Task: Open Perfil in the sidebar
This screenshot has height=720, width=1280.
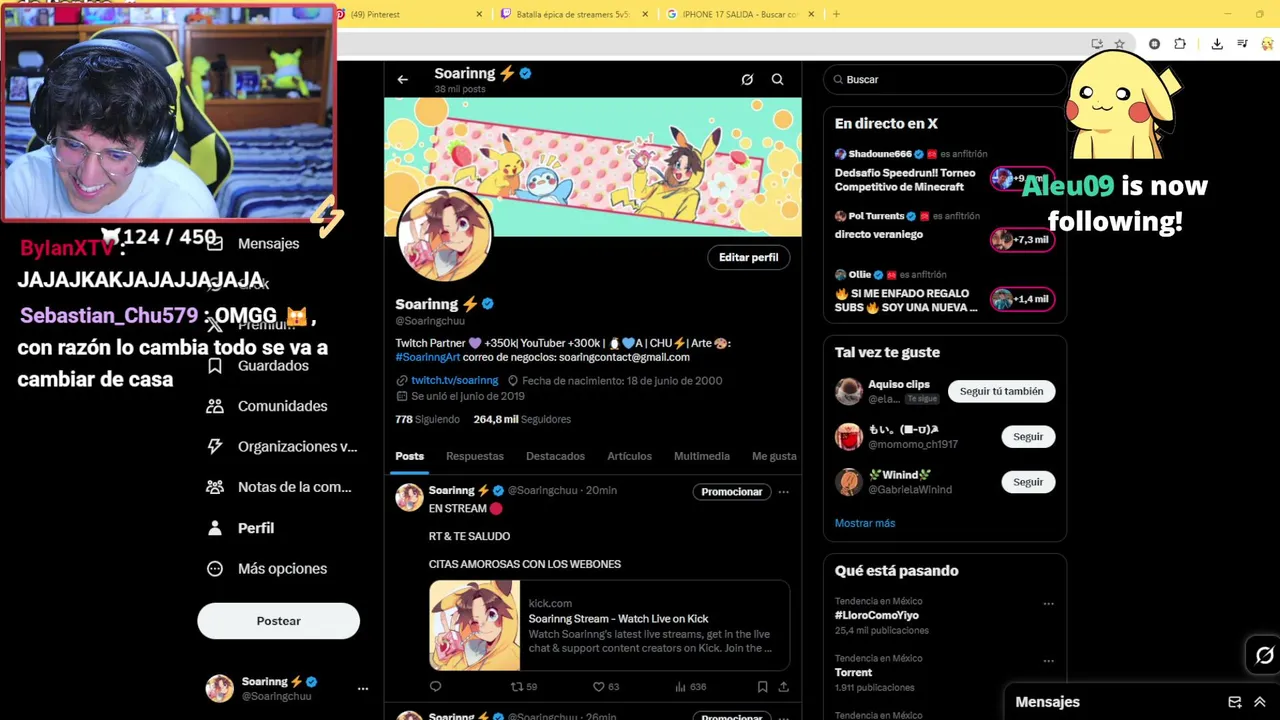Action: (x=241, y=528)
